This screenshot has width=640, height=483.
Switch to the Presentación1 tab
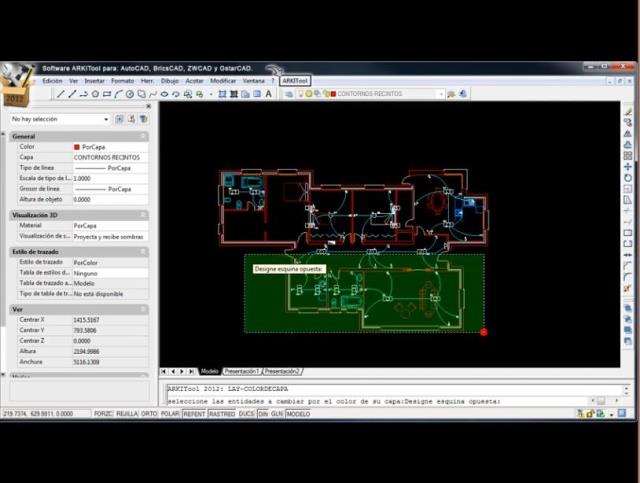[x=242, y=371]
